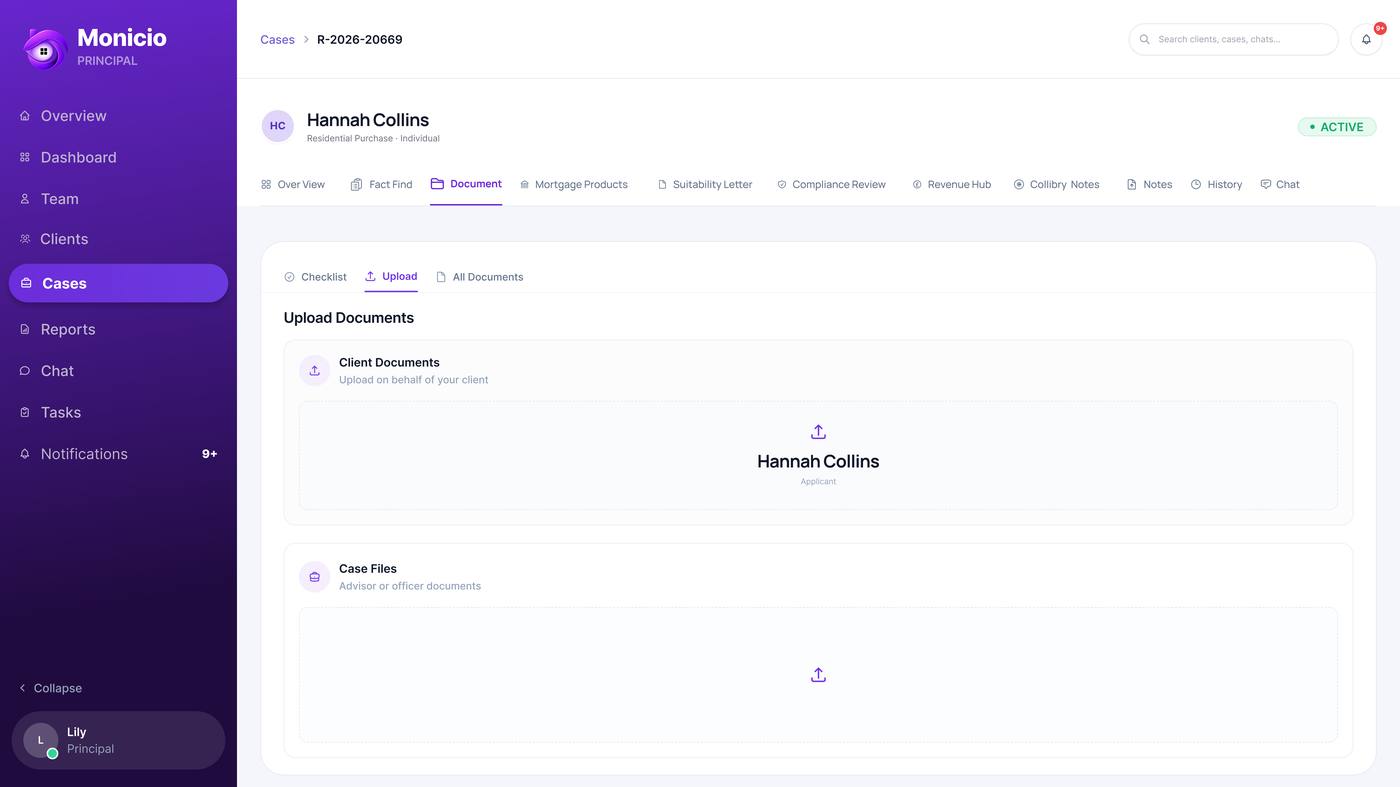The image size is (1400, 787).
Task: Click the Mortgage Products house icon
Action: tap(524, 185)
